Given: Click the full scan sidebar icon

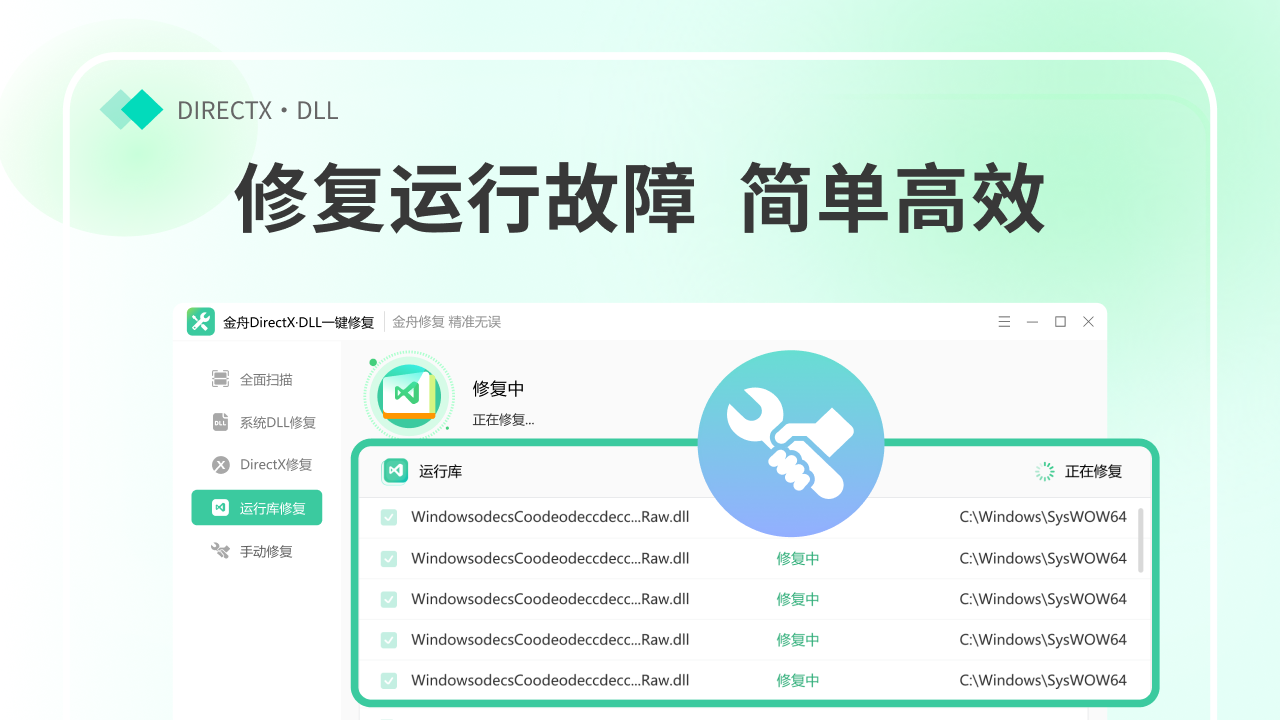Looking at the screenshot, I should (x=221, y=379).
